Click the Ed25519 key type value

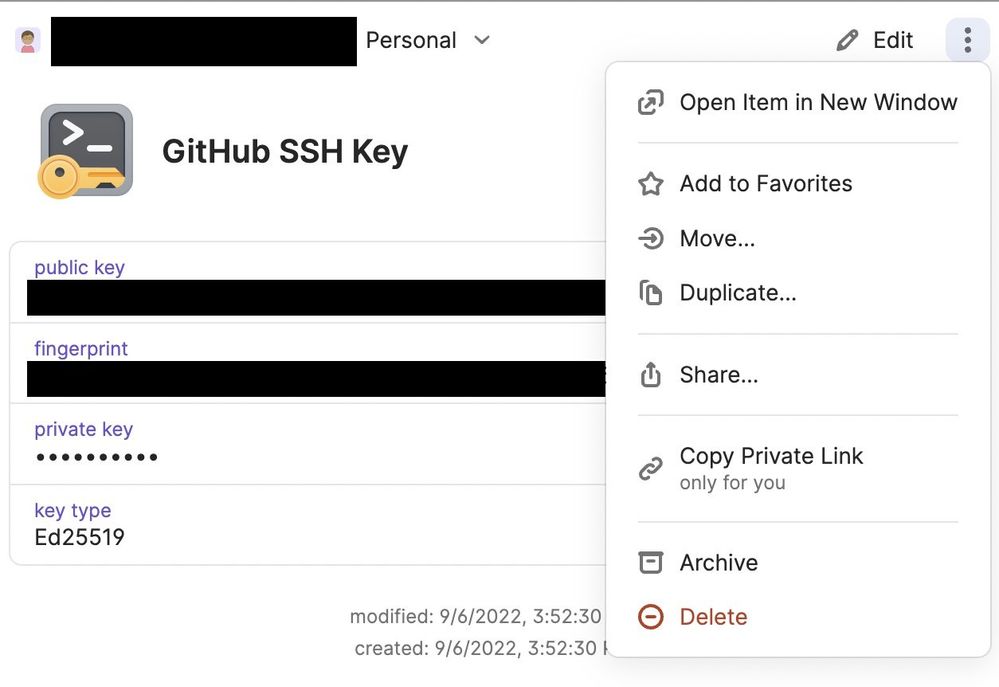click(x=79, y=537)
